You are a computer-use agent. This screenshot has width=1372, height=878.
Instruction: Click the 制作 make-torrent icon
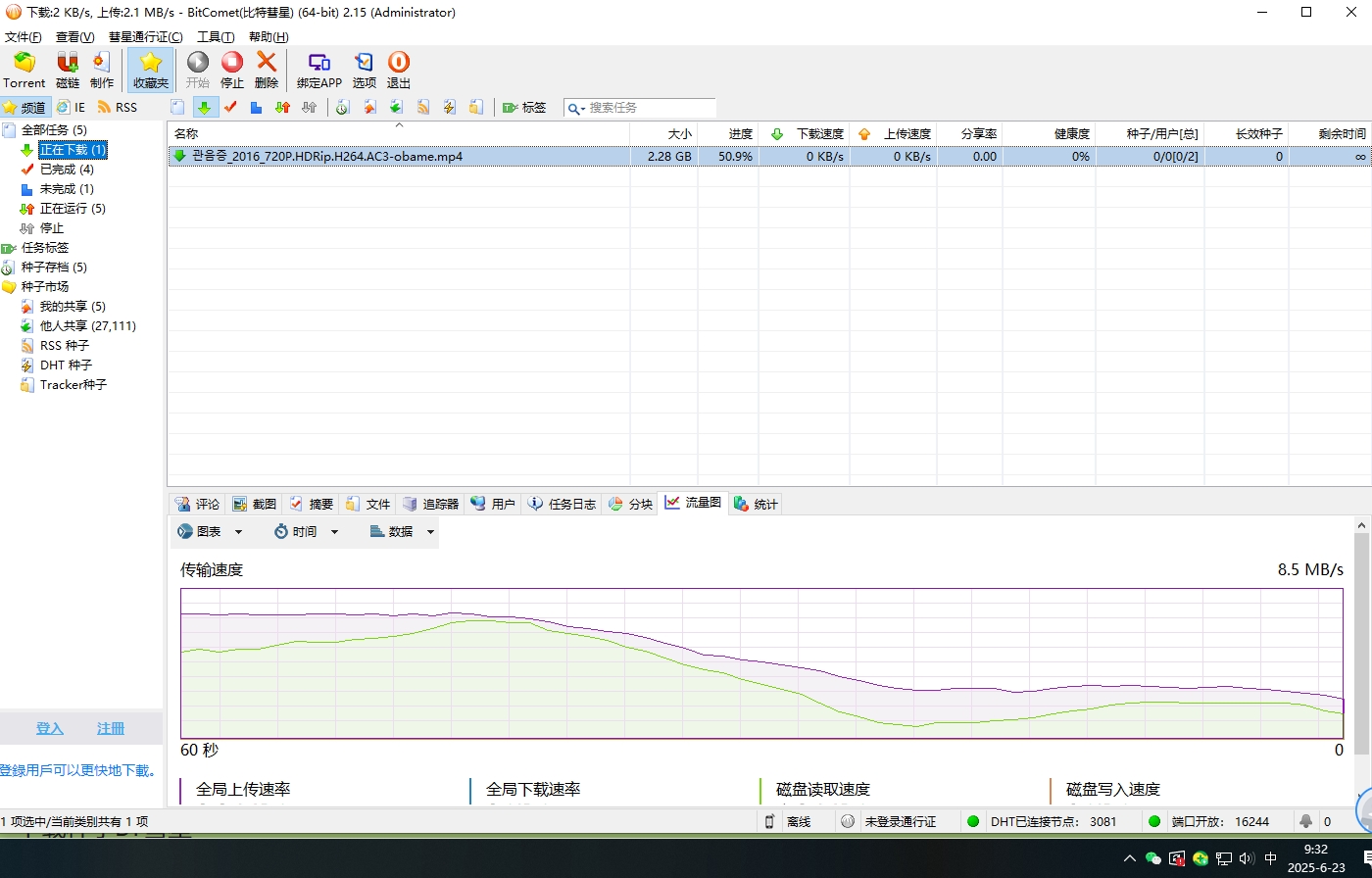click(102, 71)
